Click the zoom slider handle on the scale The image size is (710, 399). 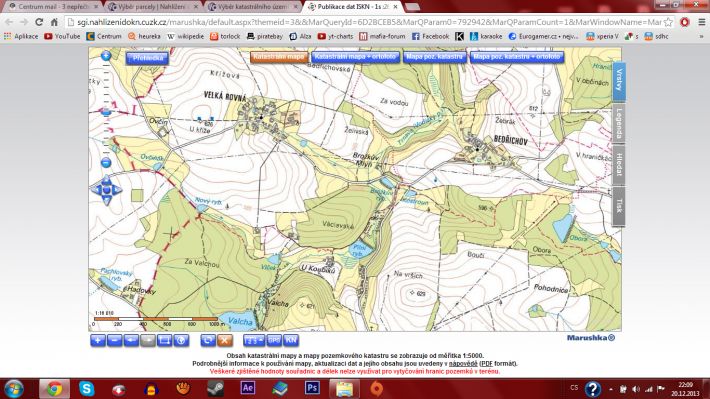(106, 112)
